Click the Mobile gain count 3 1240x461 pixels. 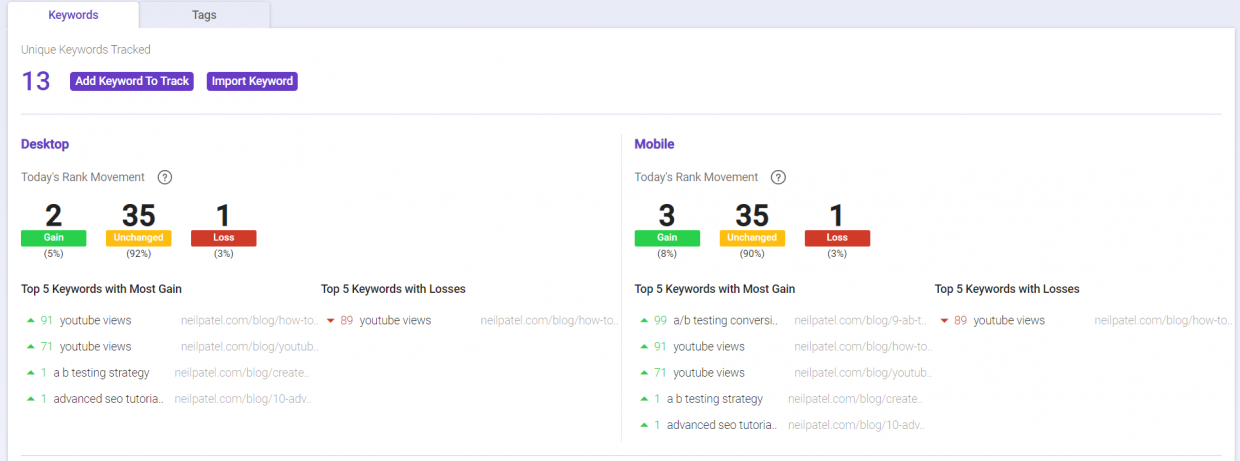[667, 215]
